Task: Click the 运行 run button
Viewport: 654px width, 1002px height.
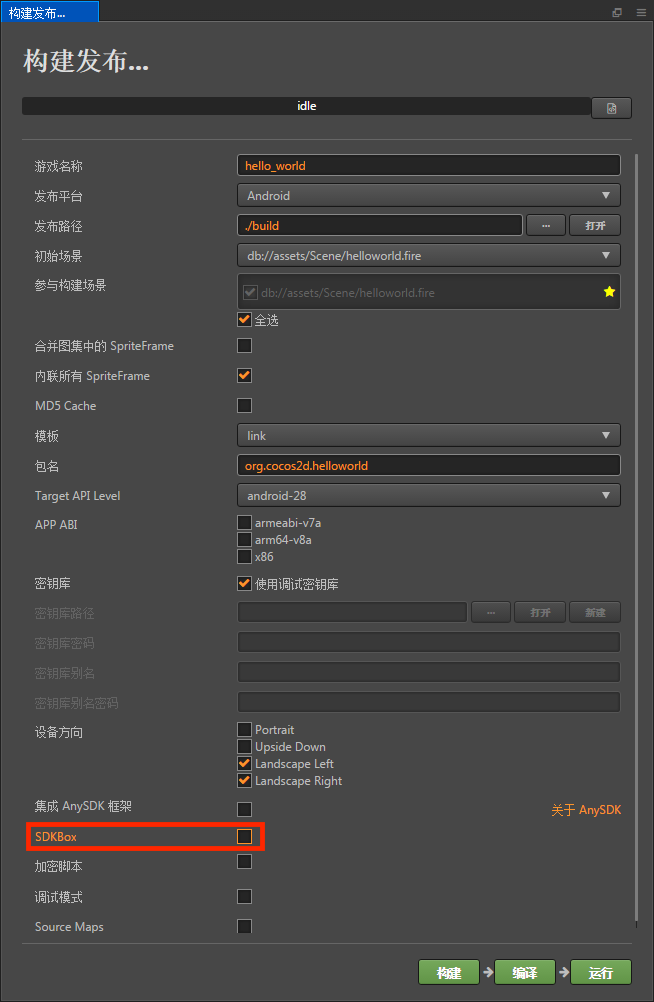Action: [x=601, y=973]
